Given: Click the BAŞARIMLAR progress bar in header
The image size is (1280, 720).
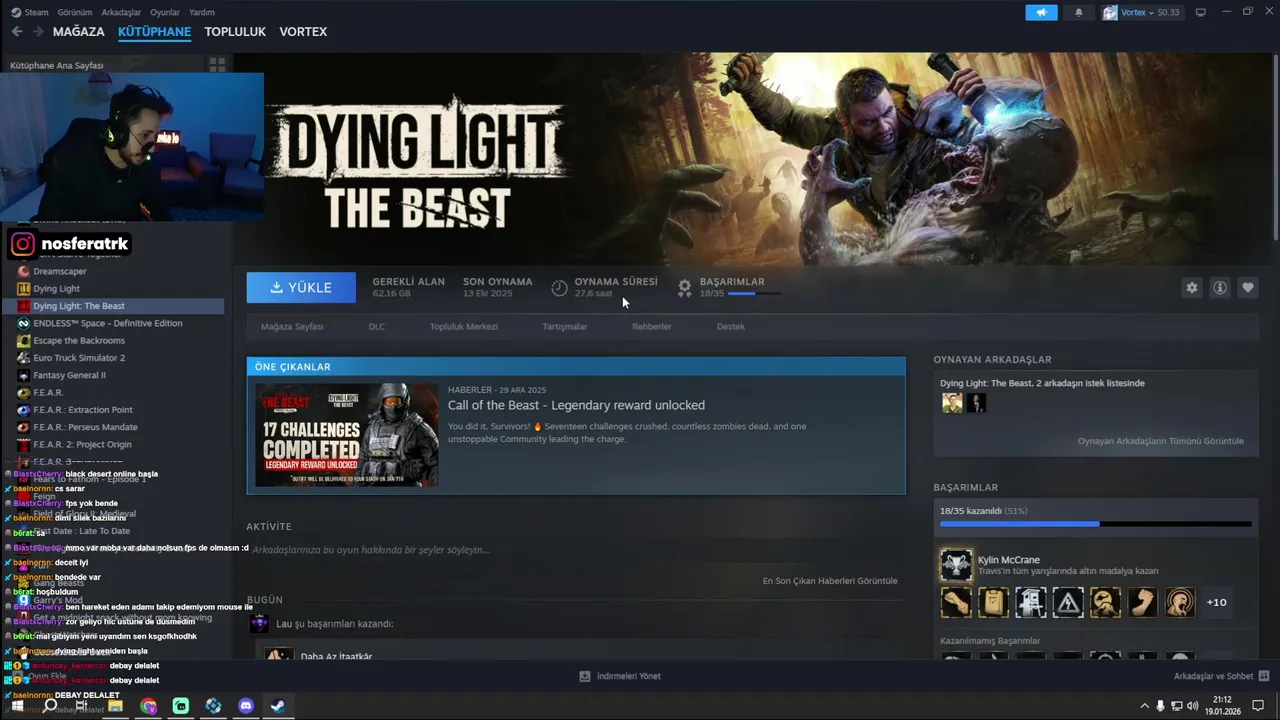Looking at the screenshot, I should [755, 294].
